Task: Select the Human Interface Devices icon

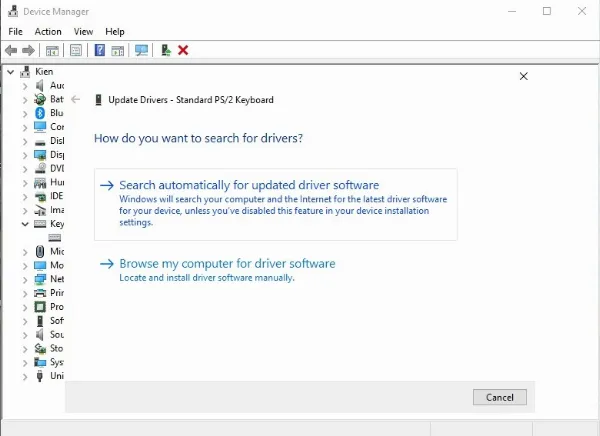Action: [40, 183]
